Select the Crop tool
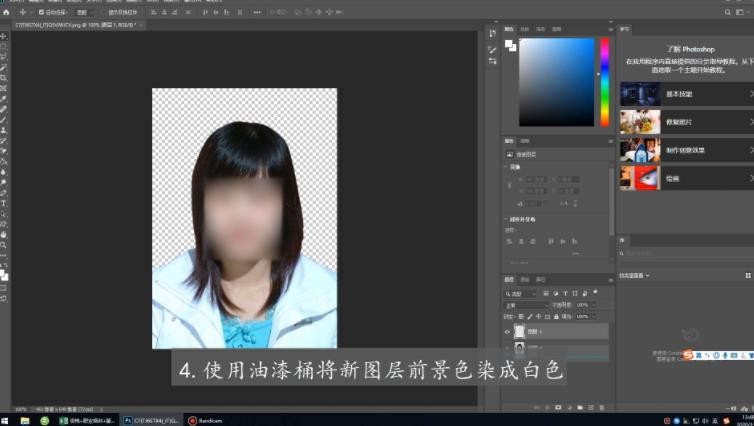The width and height of the screenshot is (754, 426). (3, 78)
